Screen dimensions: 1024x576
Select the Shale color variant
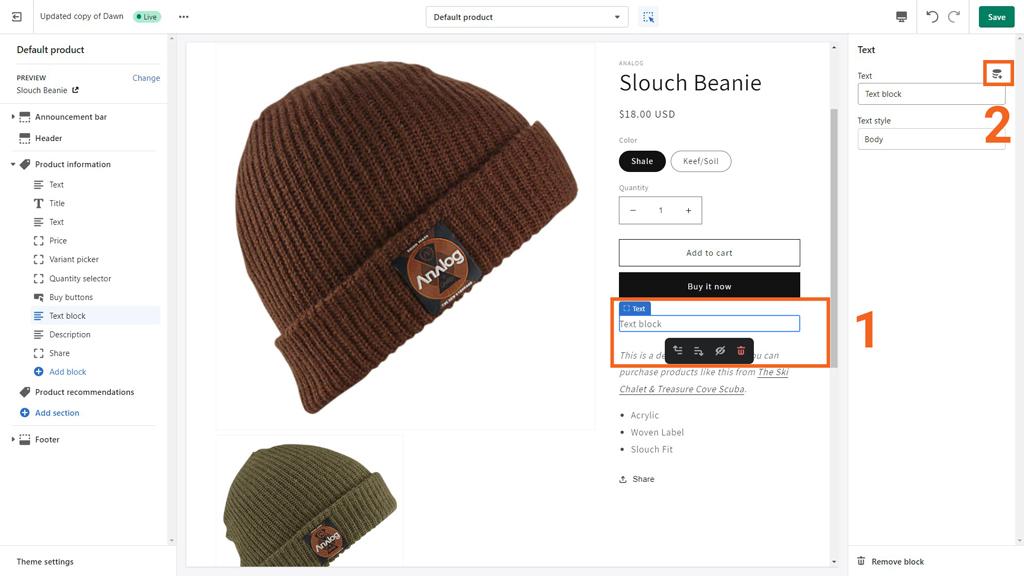pyautogui.click(x=642, y=161)
